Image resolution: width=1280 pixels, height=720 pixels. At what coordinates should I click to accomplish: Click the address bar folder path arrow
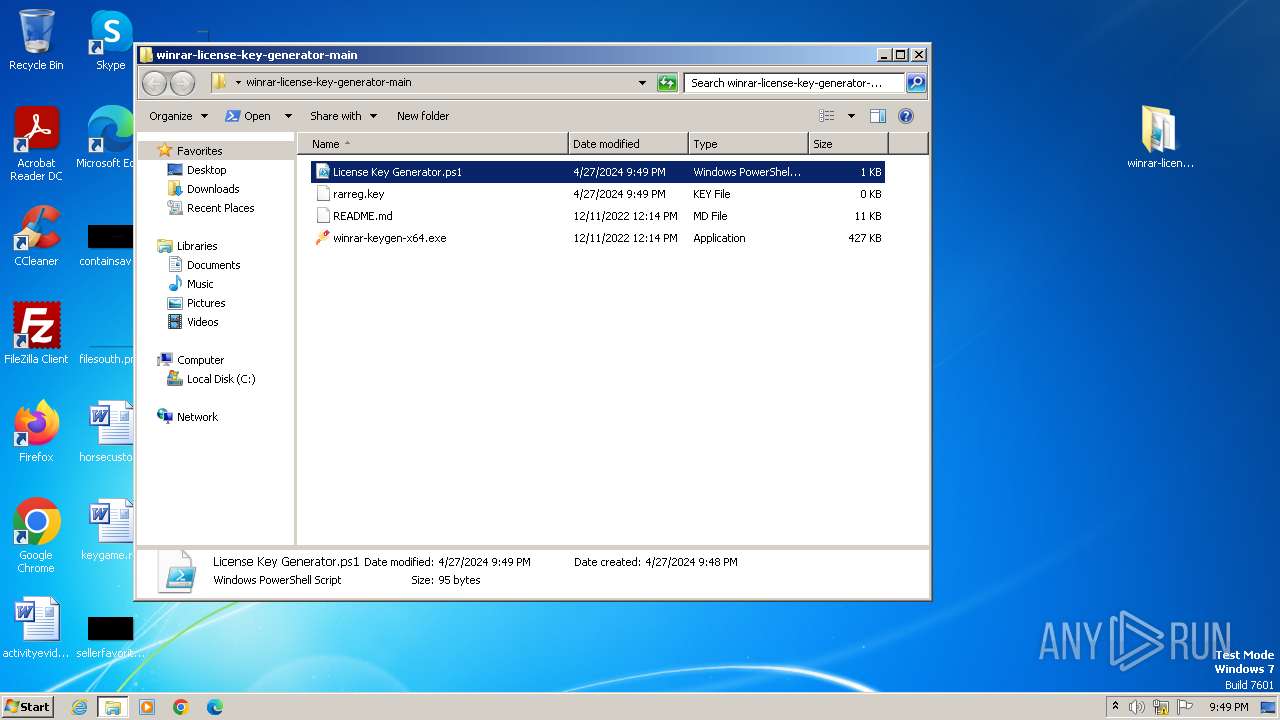tap(238, 83)
